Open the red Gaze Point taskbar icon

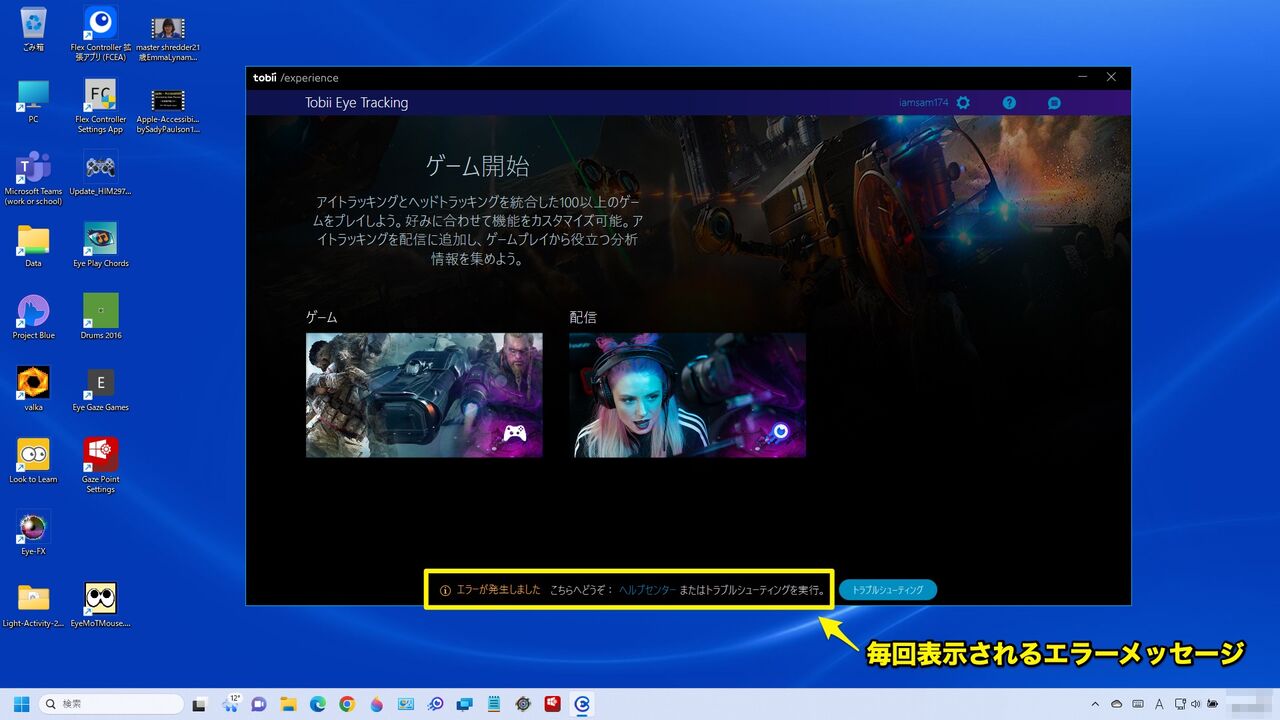coord(552,704)
